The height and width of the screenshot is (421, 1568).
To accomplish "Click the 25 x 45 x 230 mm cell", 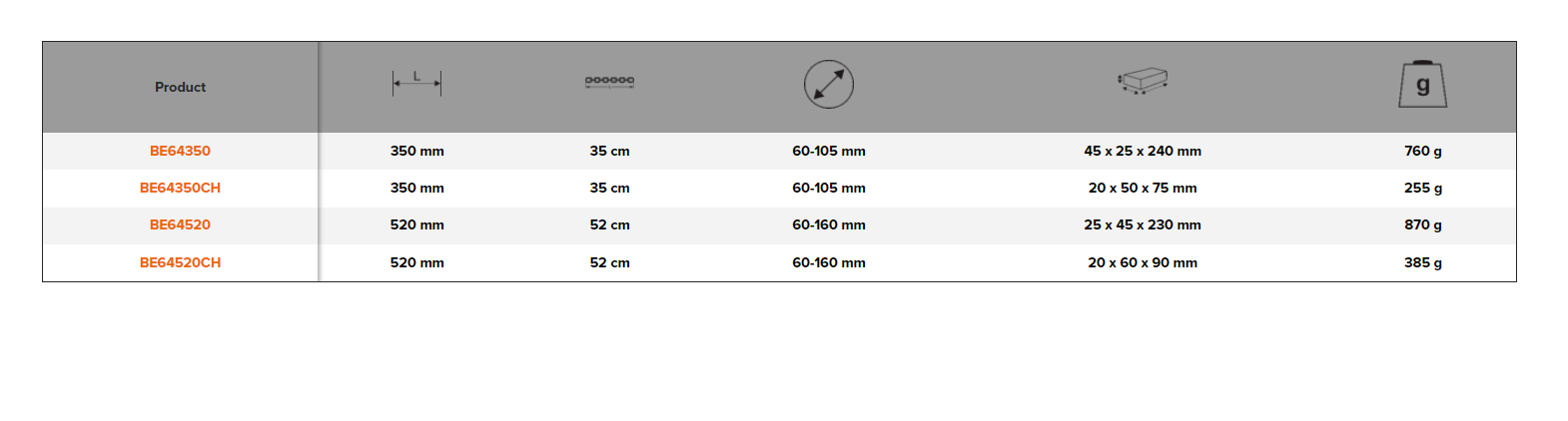I will [x=1143, y=224].
